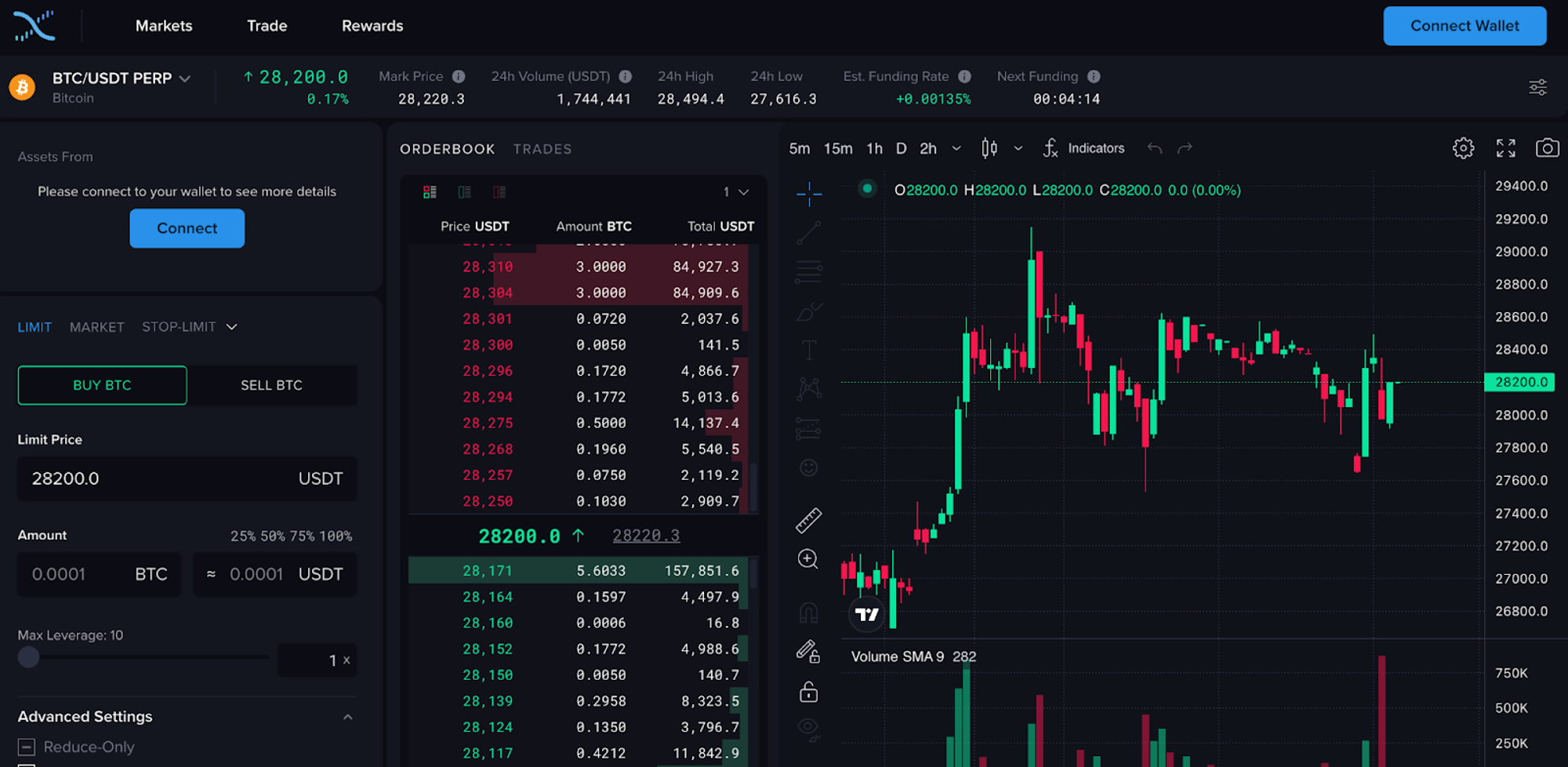Select the forecasting position tool
1568x767 pixels.
(x=808, y=429)
